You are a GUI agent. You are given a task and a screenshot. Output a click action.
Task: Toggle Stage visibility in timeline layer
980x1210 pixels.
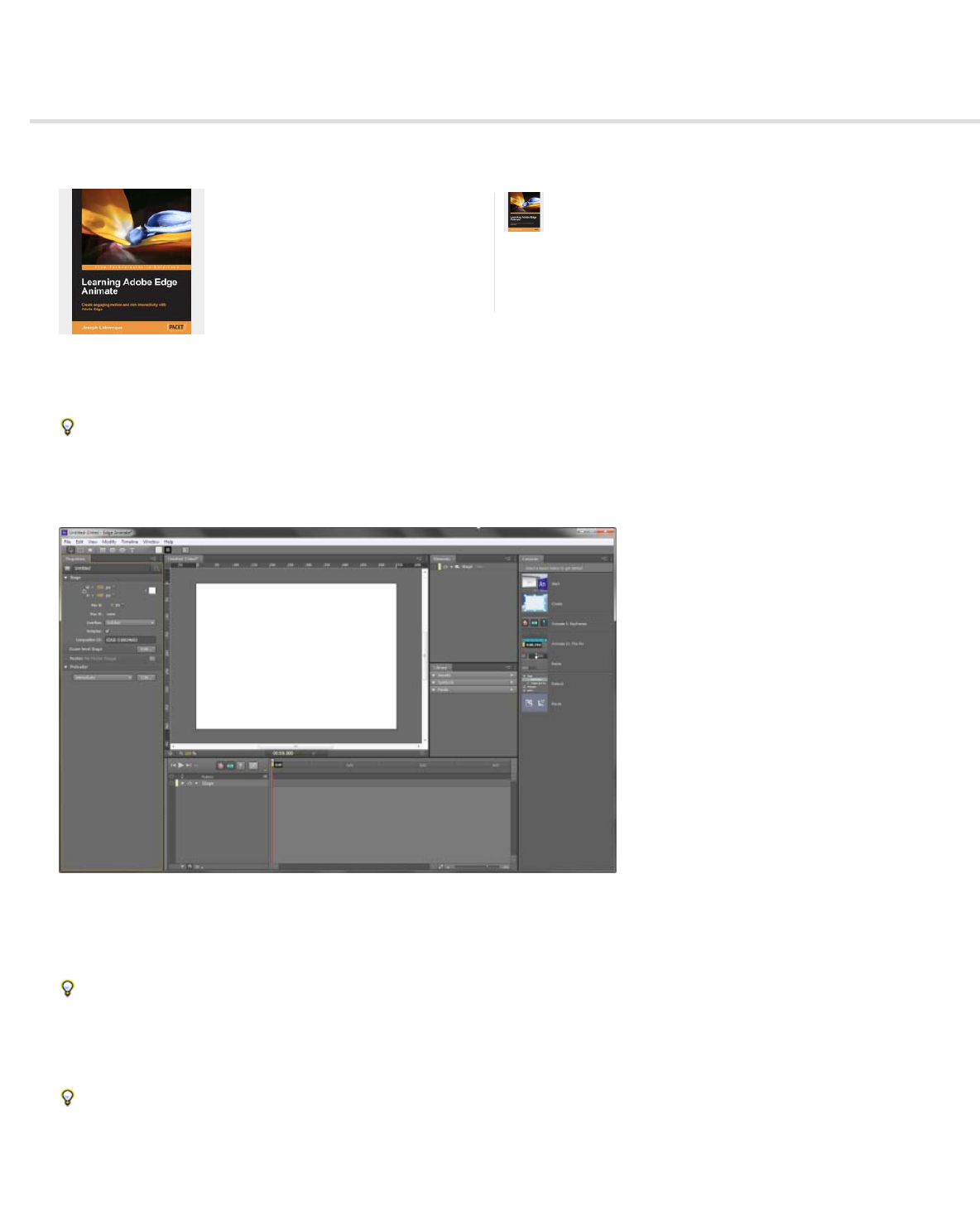171,783
